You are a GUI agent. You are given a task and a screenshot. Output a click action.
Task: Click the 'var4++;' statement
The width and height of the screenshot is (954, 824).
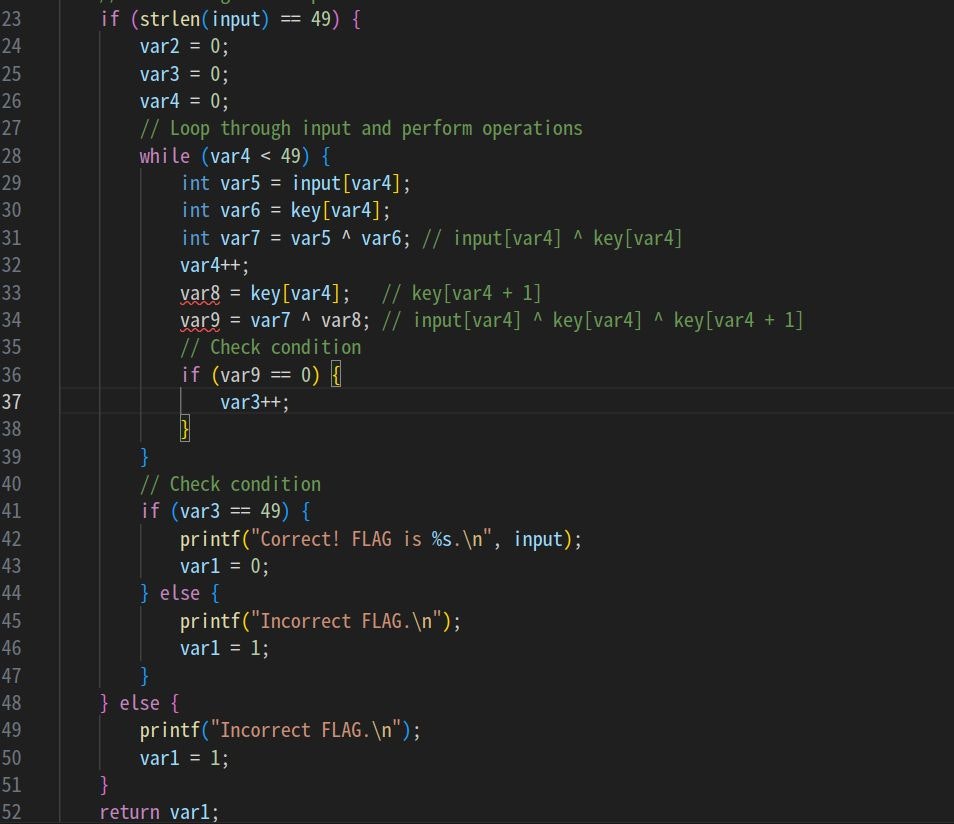pyautogui.click(x=215, y=265)
